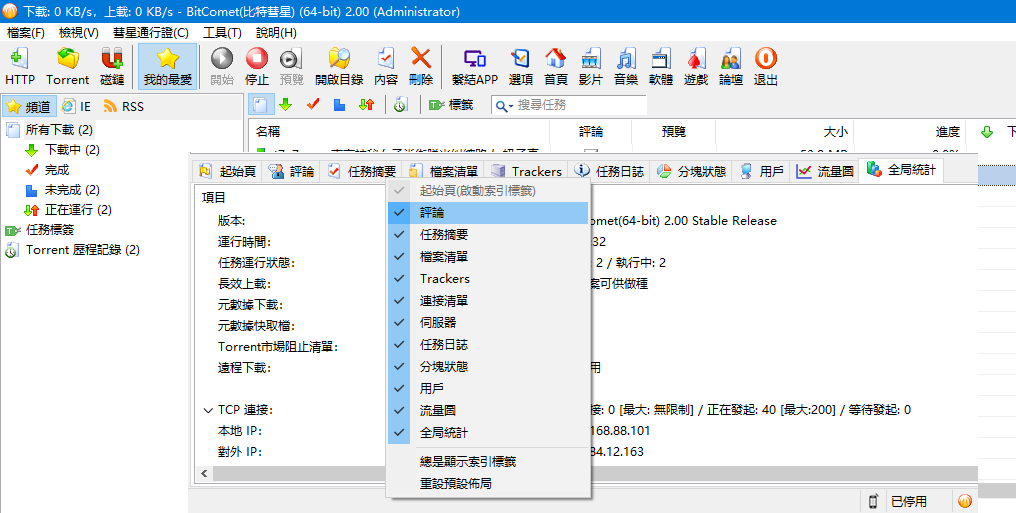This screenshot has height=513, width=1016.
Task: Open the 論壇 forum icon
Action: (731, 66)
